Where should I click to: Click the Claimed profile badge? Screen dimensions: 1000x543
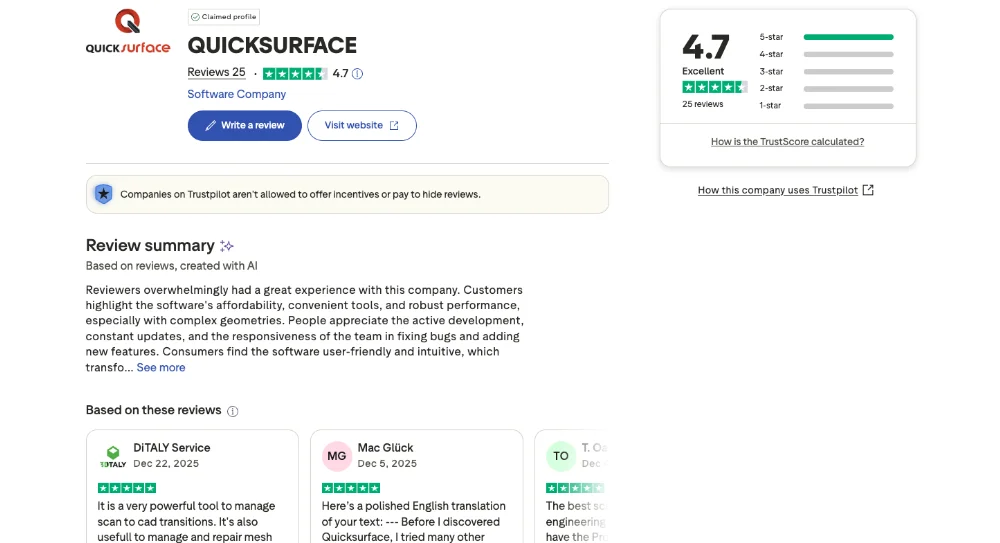(224, 17)
